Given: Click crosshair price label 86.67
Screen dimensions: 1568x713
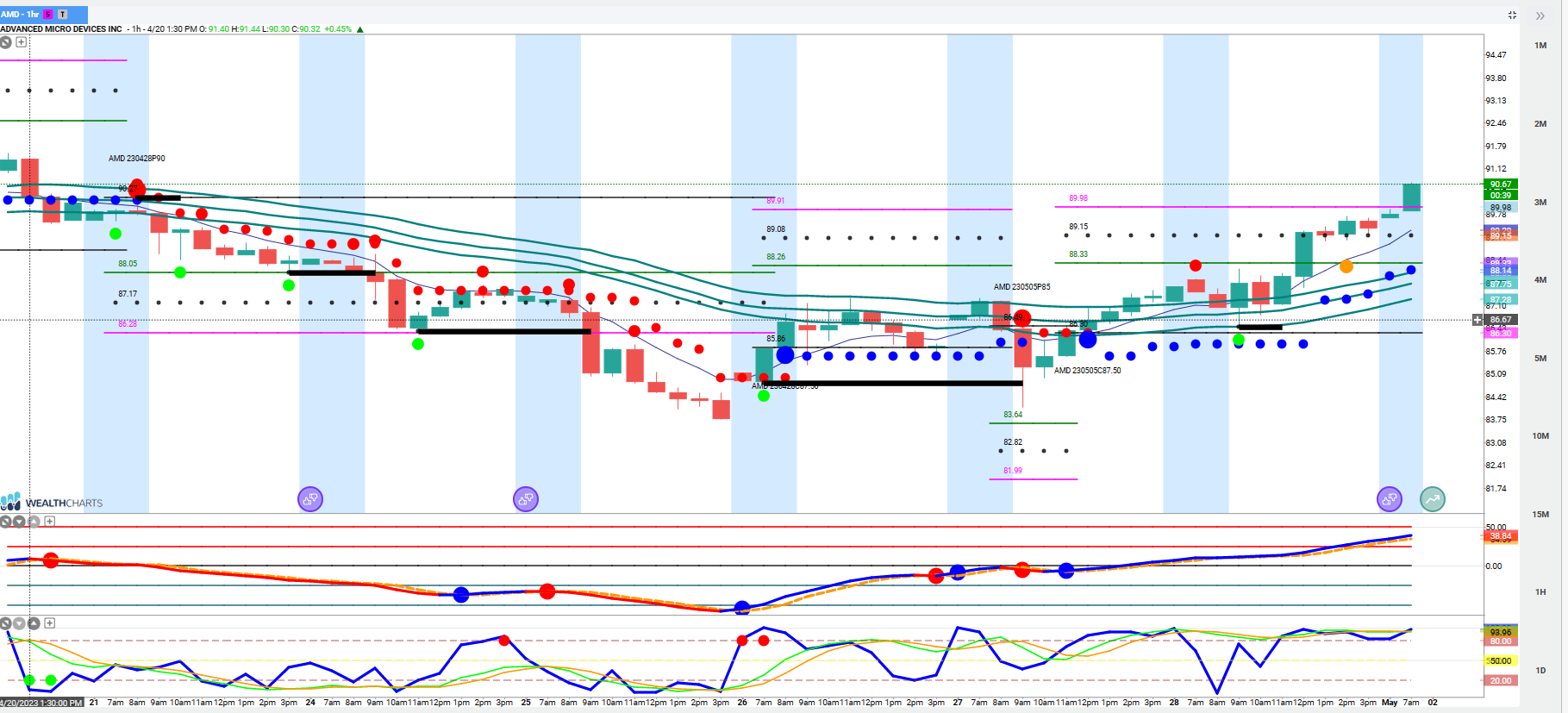Looking at the screenshot, I should 1501,320.
